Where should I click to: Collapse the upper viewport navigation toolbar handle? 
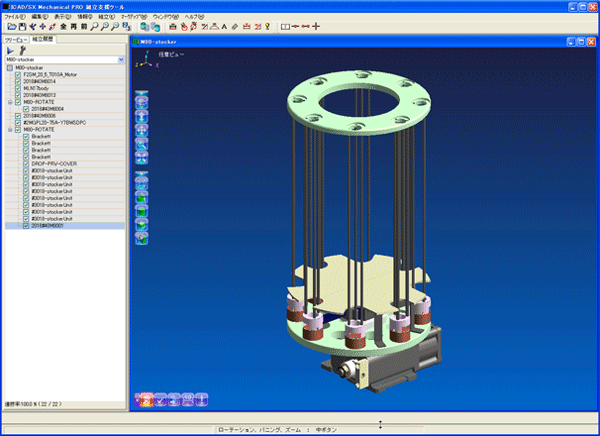[142, 93]
